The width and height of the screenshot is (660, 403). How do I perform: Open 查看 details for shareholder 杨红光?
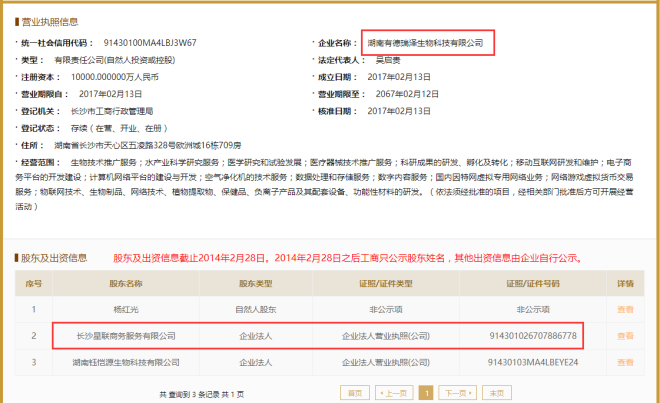(625, 310)
